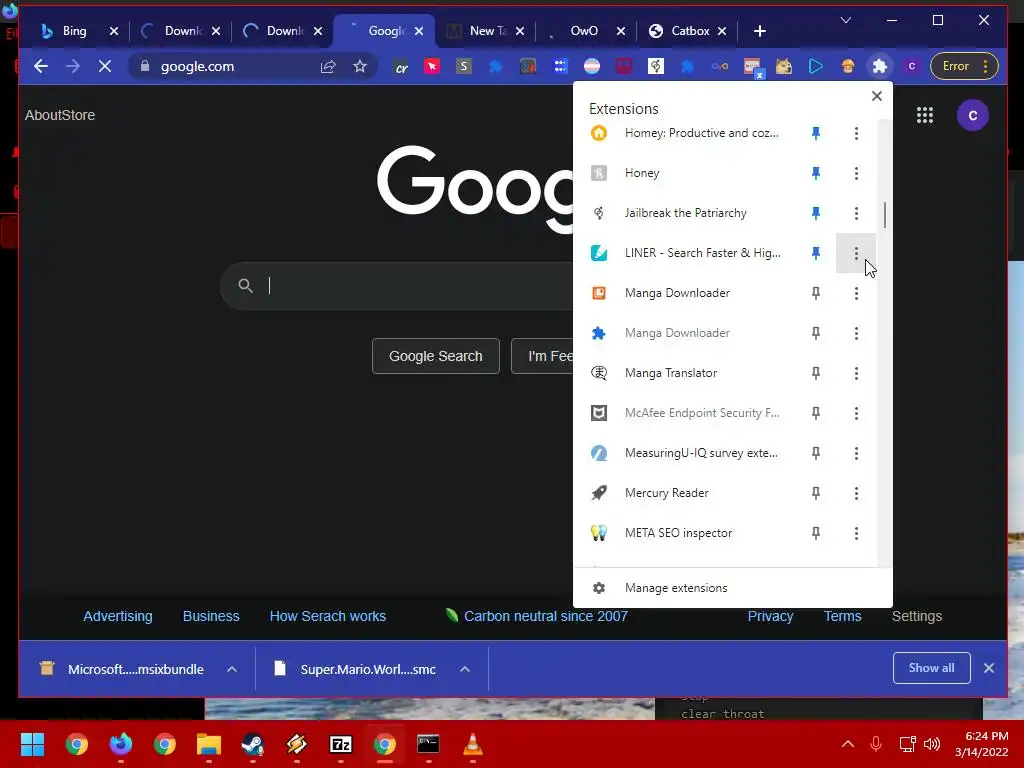Viewport: 1024px width, 768px height.
Task: Open more options for Mercury Reader
Action: 856,493
